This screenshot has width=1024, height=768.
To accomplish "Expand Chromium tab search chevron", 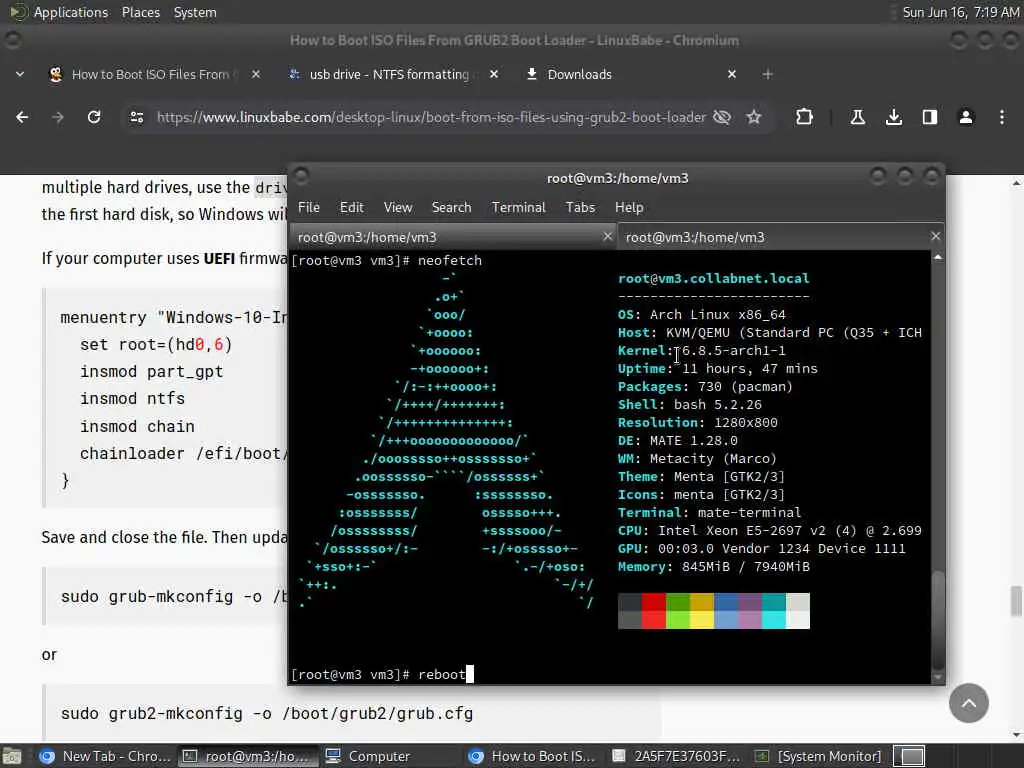I will point(20,74).
